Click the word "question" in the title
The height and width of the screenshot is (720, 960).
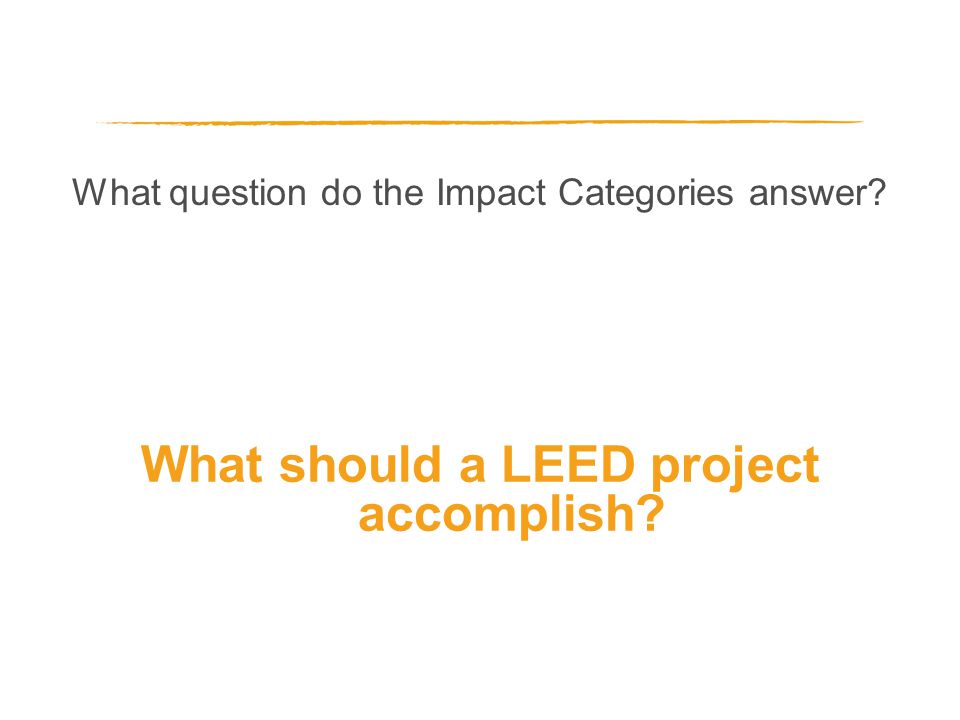(238, 195)
